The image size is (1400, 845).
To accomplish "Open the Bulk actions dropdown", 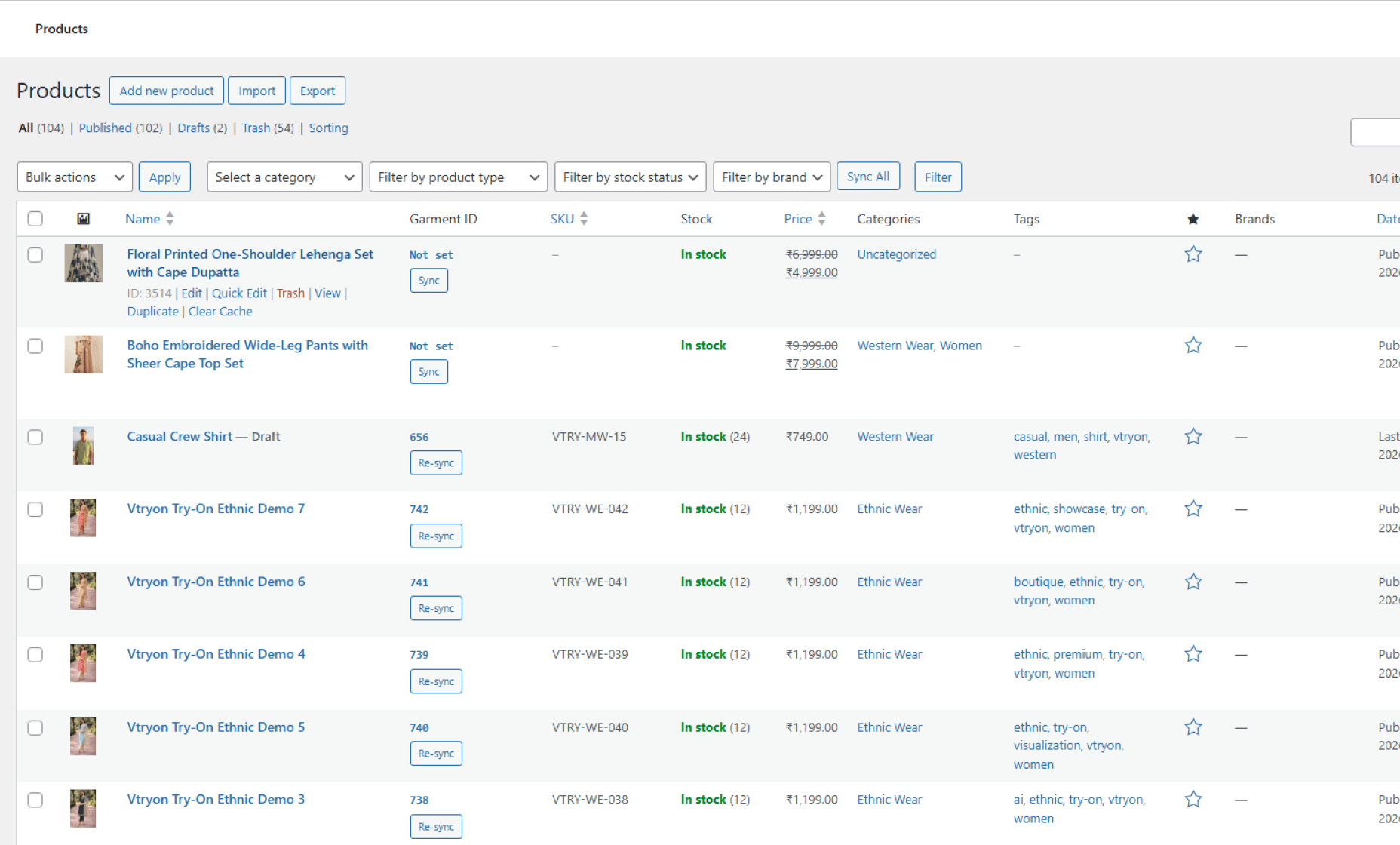I will [x=75, y=177].
